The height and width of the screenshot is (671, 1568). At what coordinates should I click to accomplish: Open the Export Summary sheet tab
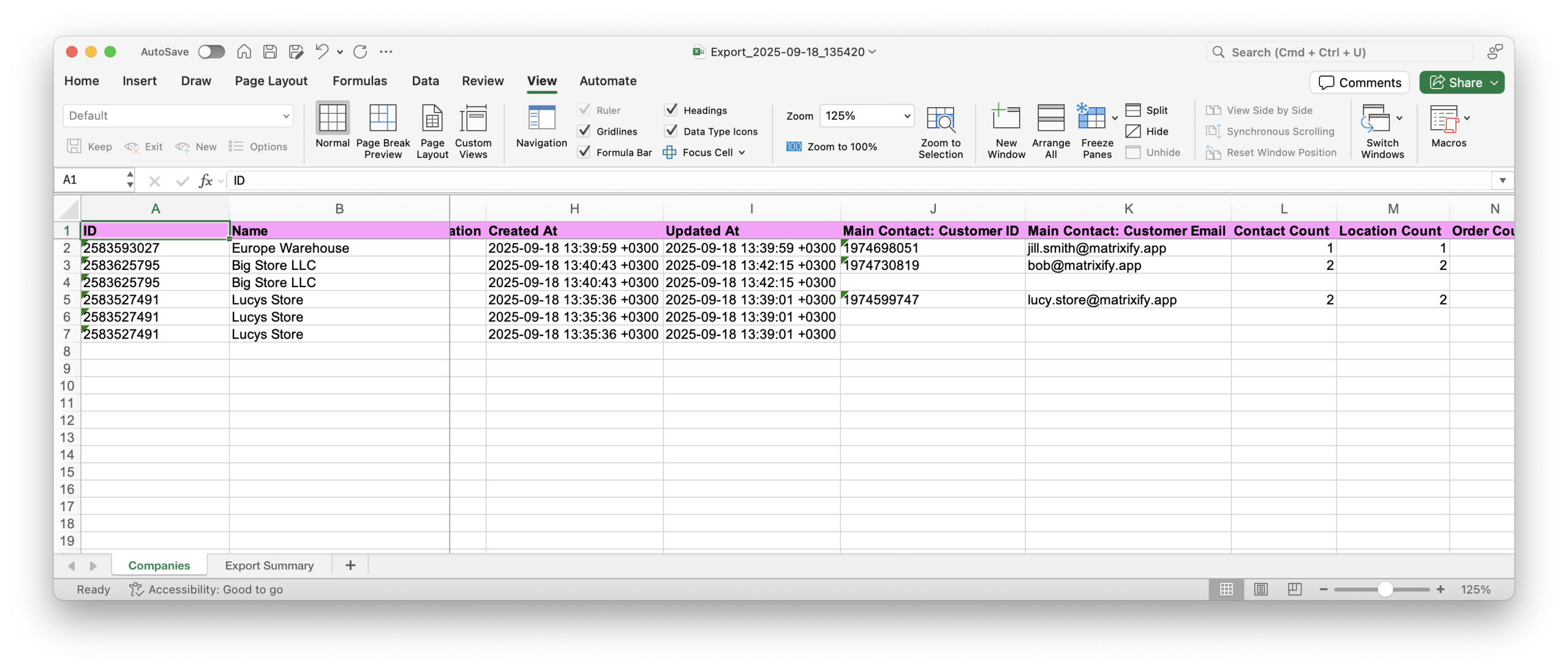(269, 566)
